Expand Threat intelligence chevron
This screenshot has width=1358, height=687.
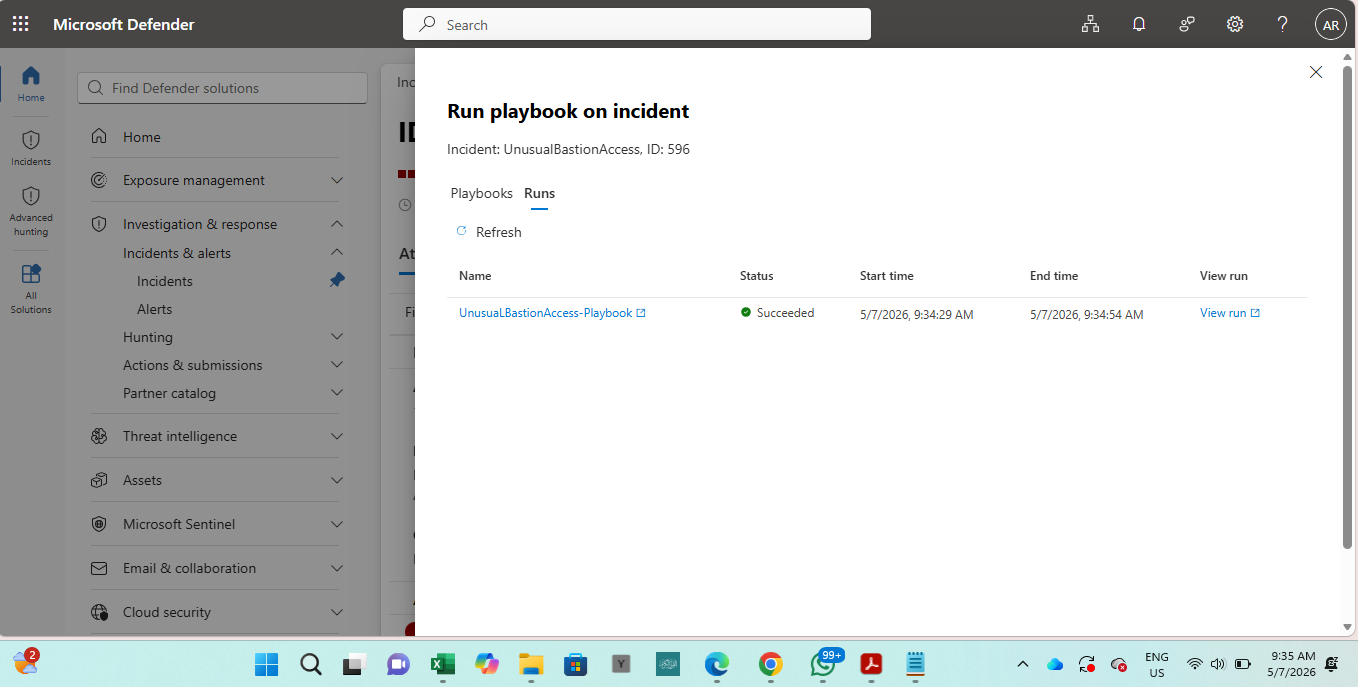pos(337,437)
